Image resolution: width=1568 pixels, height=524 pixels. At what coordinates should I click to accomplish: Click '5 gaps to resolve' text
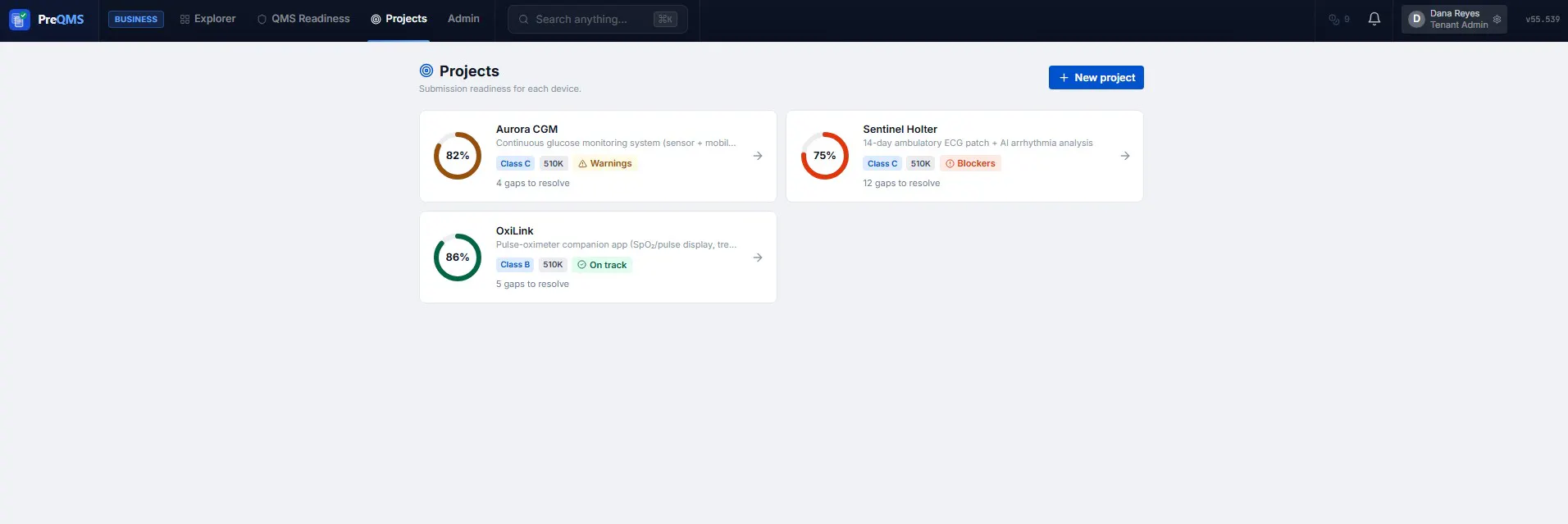532,284
